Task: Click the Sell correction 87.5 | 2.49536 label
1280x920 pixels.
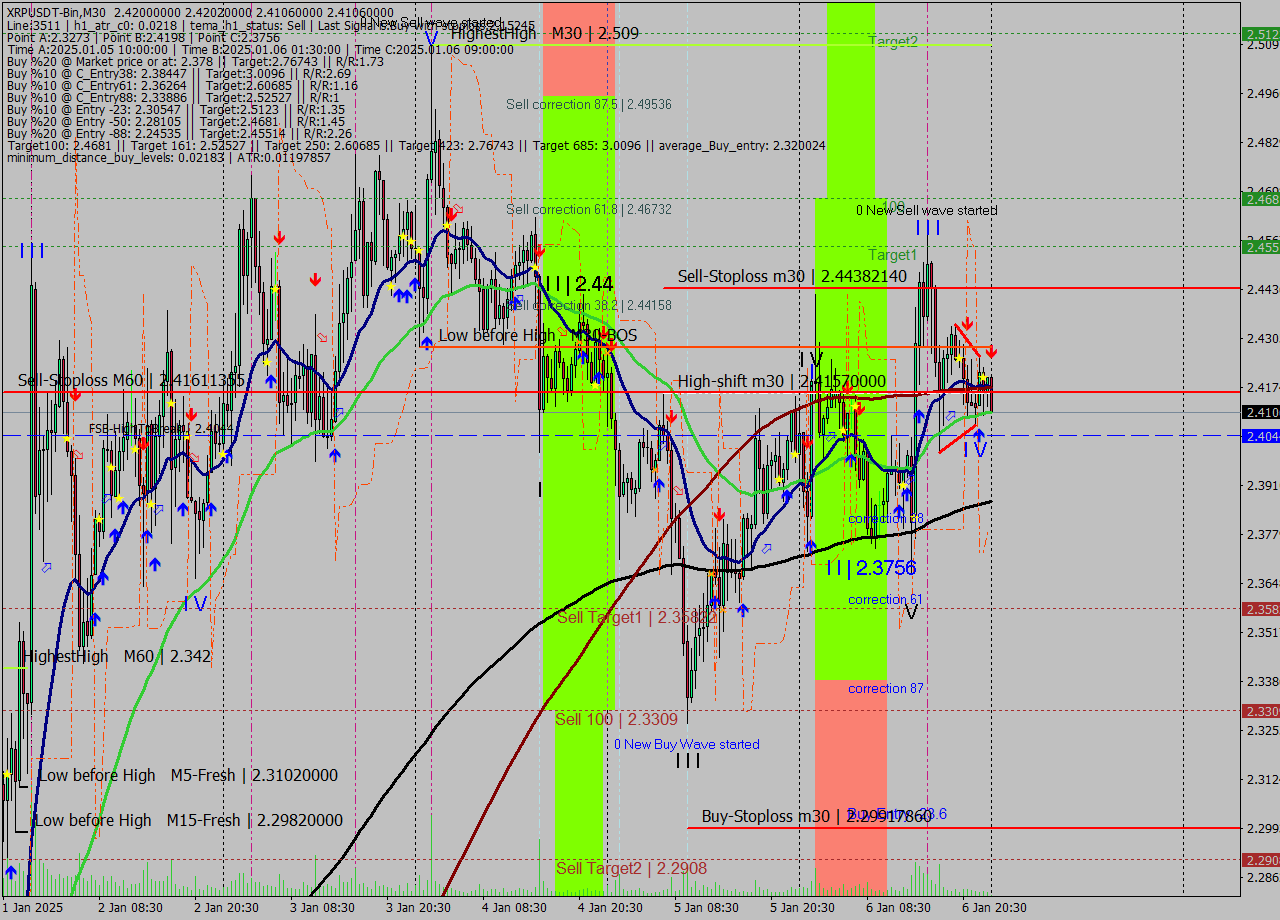Action: pyautogui.click(x=588, y=104)
